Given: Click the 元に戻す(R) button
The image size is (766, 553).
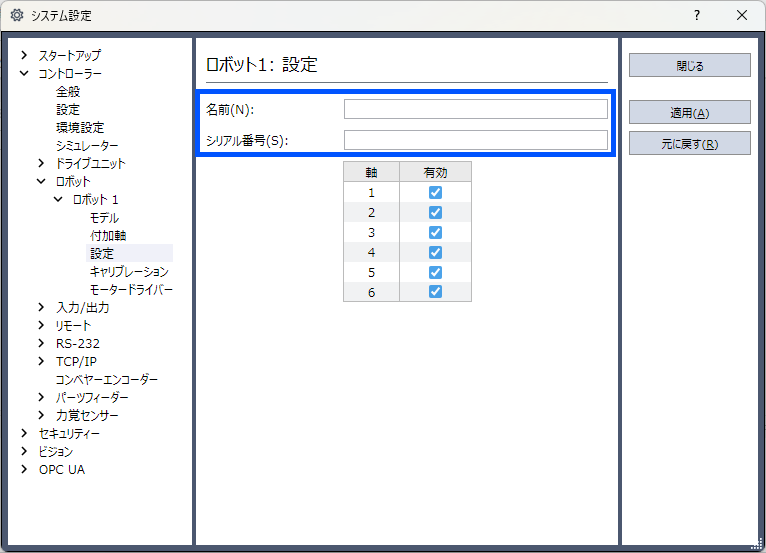Looking at the screenshot, I should (x=689, y=143).
